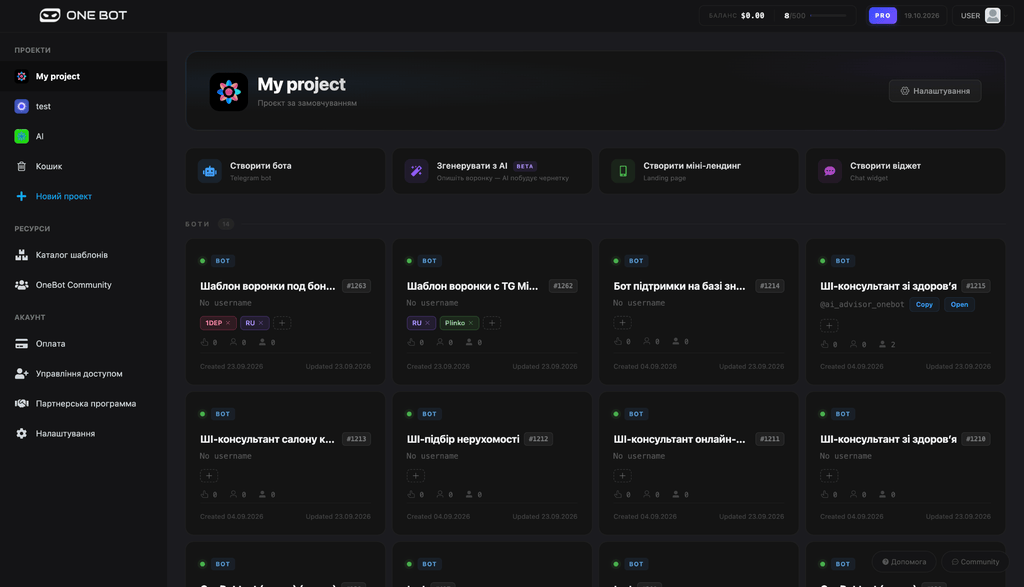
Task: Click the @ai_advisor_onebot username
Action: (862, 305)
